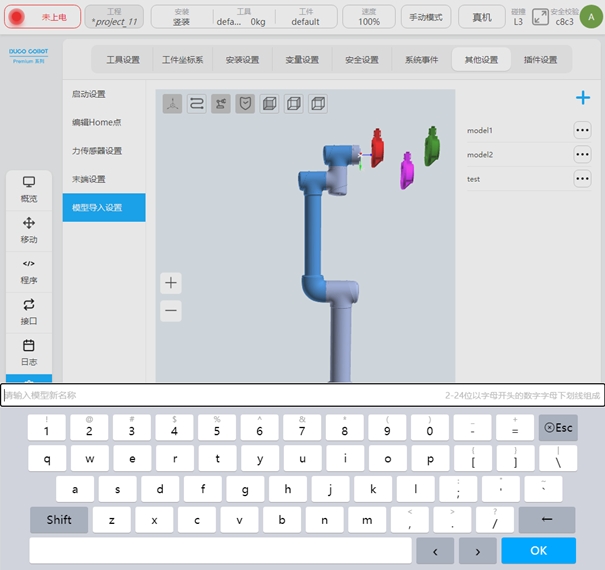Open the 移动 (Move) sidebar icon

point(29,230)
